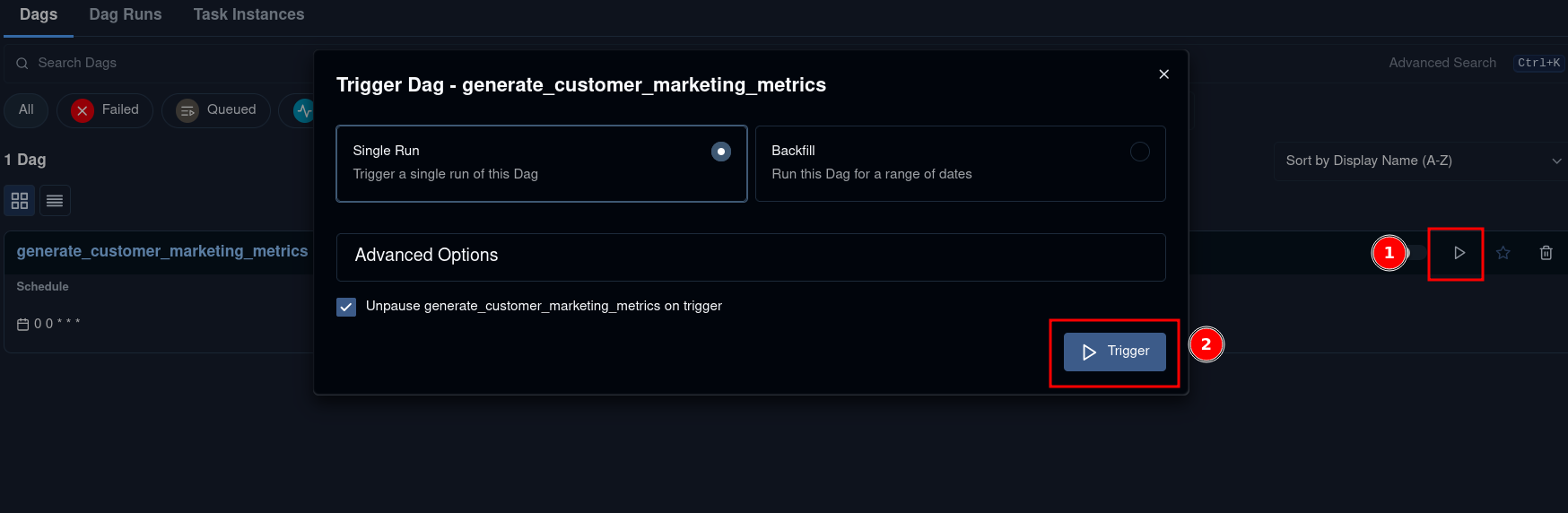Star the DAG as a favorite

pyautogui.click(x=1503, y=253)
